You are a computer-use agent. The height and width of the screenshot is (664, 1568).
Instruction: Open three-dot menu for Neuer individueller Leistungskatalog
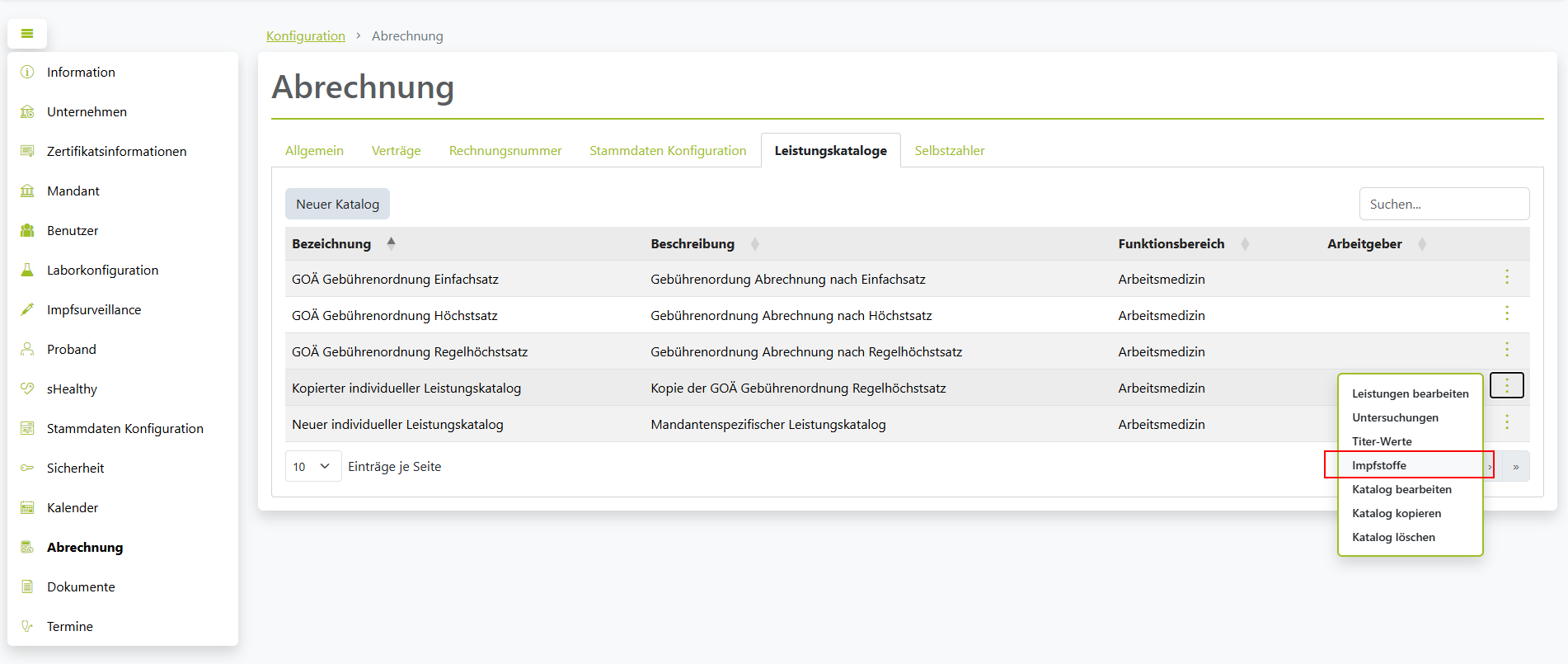[x=1507, y=422]
